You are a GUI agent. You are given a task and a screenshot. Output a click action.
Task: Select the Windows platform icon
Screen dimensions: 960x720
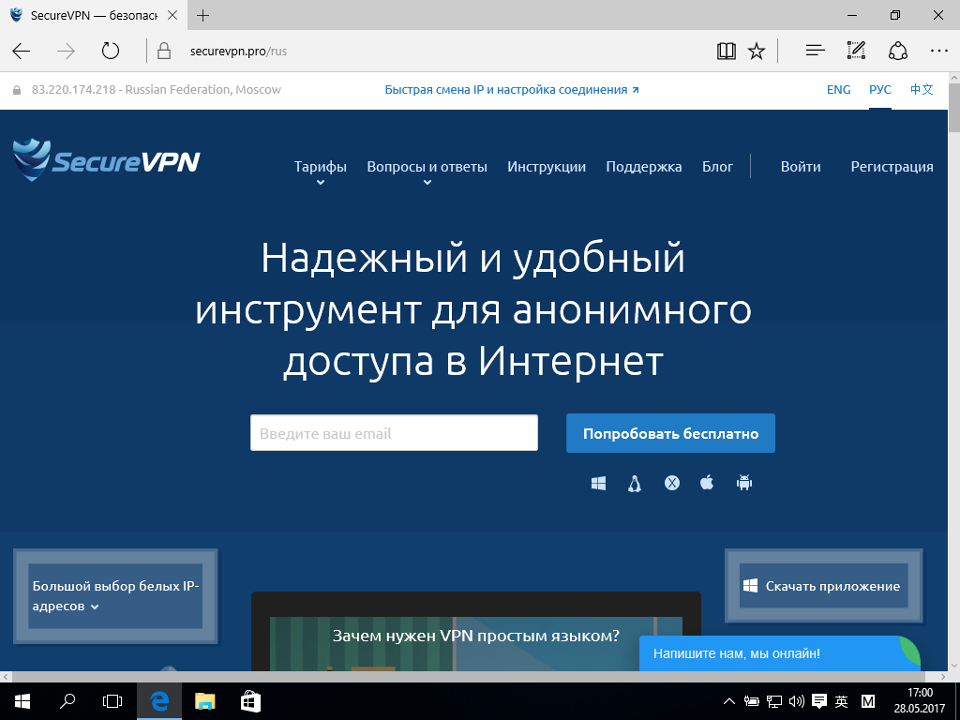[598, 484]
